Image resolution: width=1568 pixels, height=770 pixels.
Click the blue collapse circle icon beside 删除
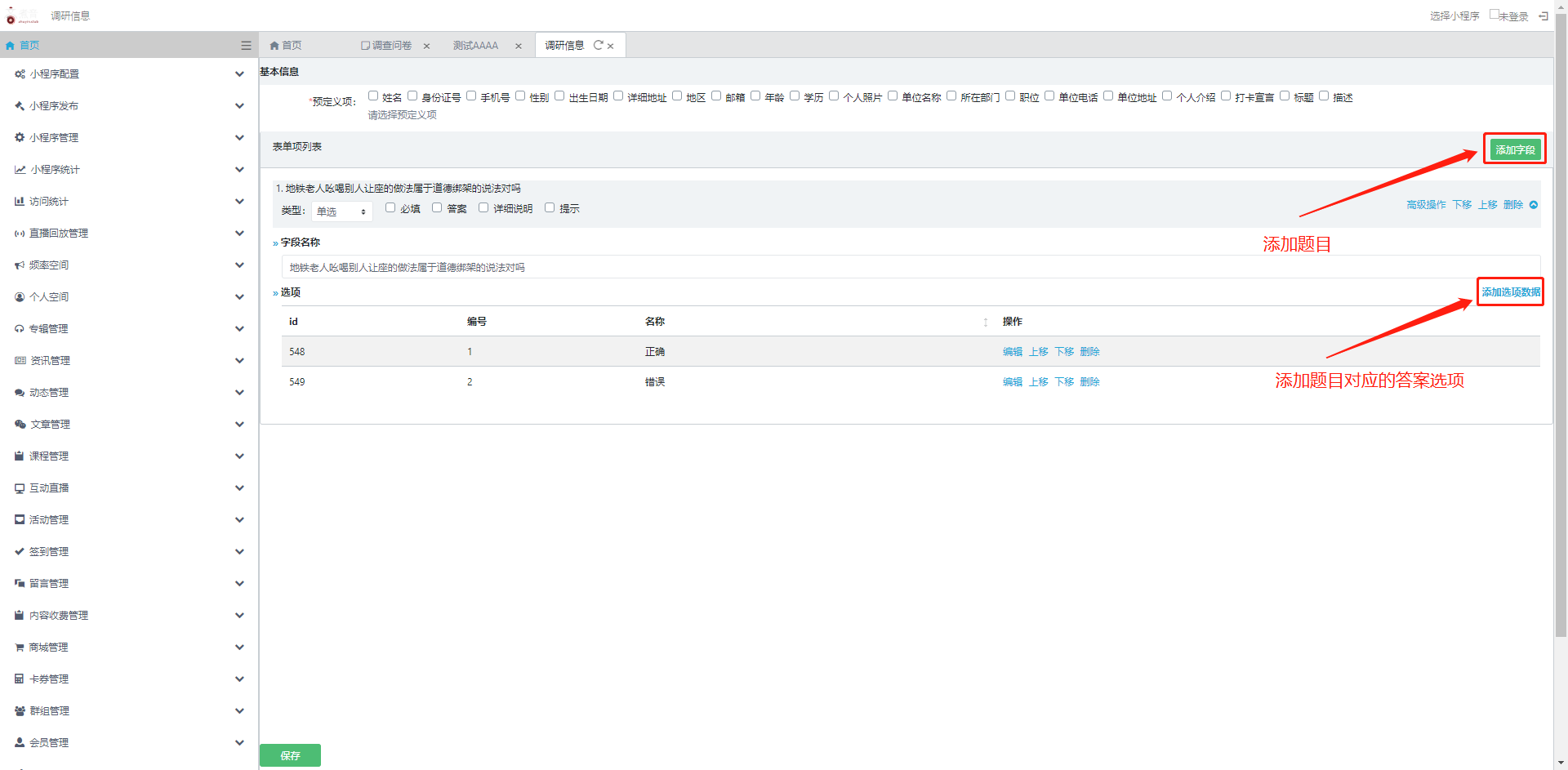pos(1534,205)
